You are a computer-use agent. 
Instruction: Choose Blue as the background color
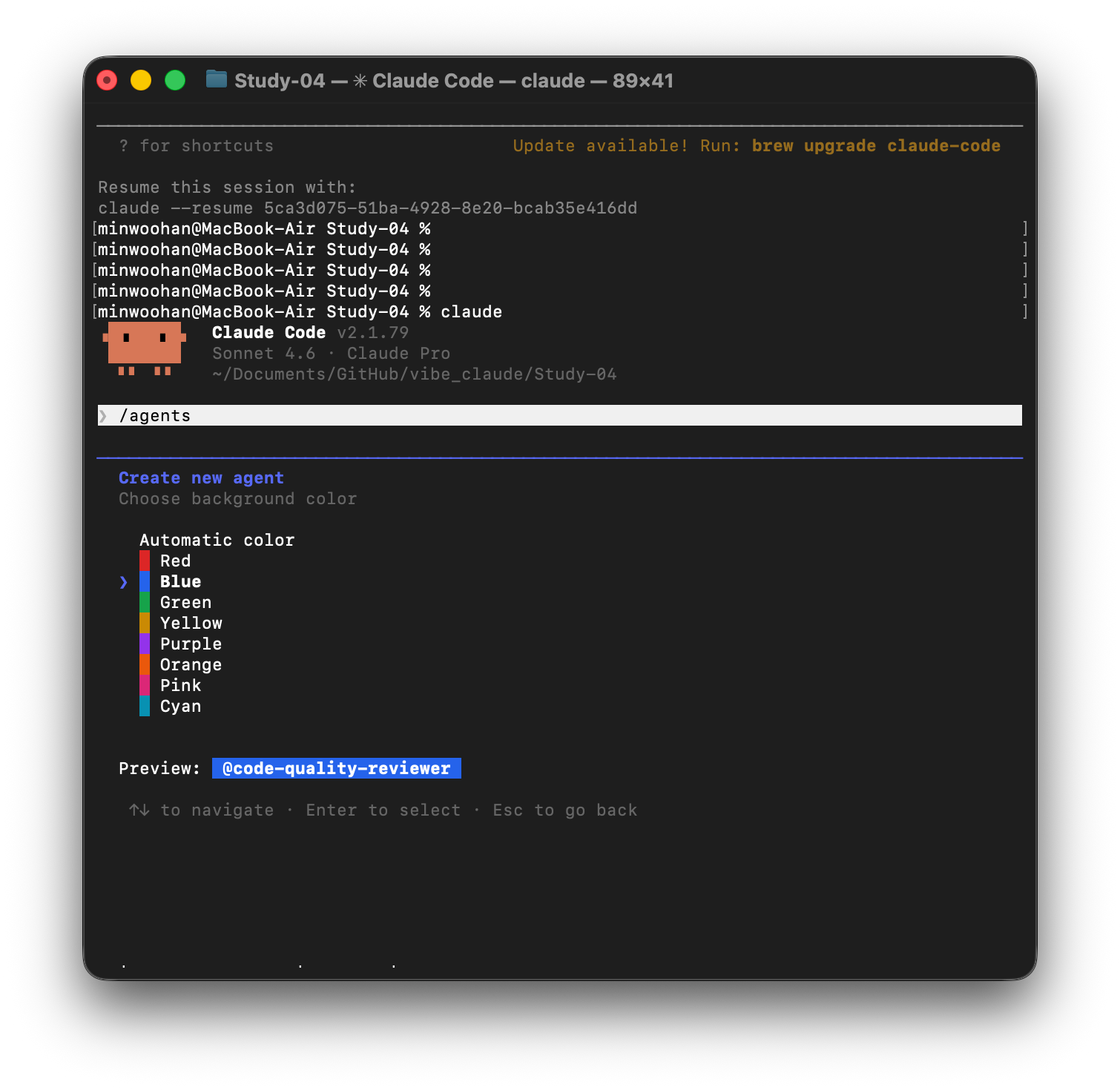(180, 582)
